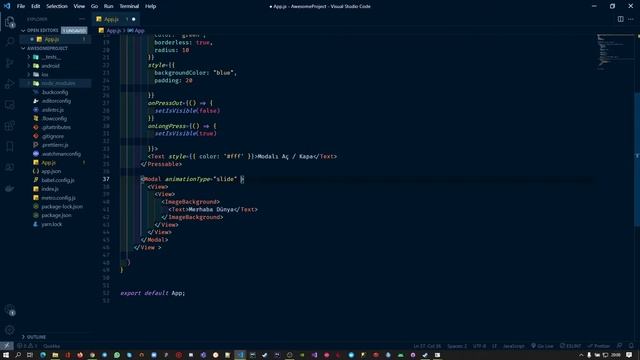
Task: Open Windows action center notification icon
Action: point(629,355)
